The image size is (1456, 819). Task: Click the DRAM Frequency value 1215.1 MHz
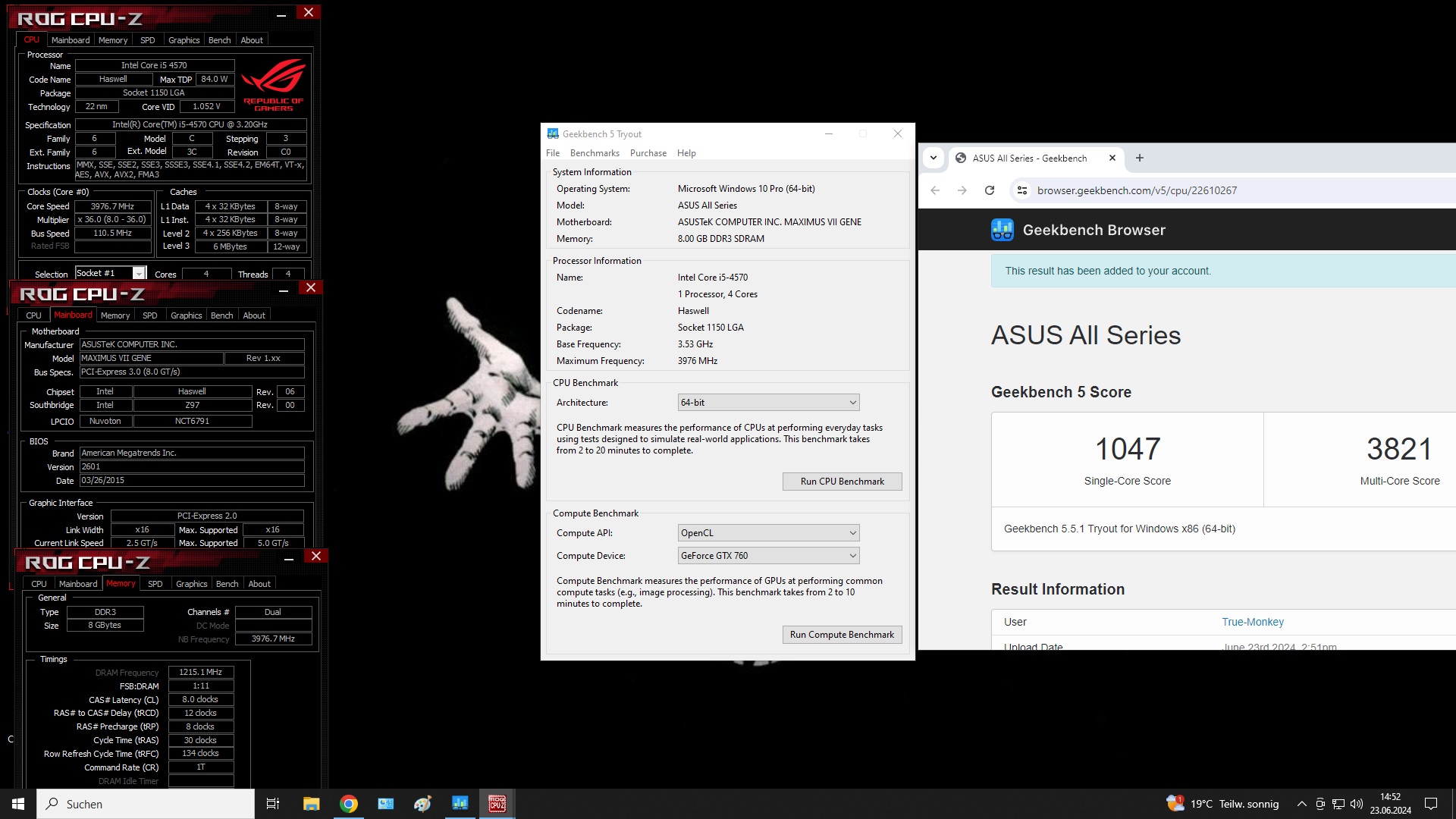tap(201, 672)
